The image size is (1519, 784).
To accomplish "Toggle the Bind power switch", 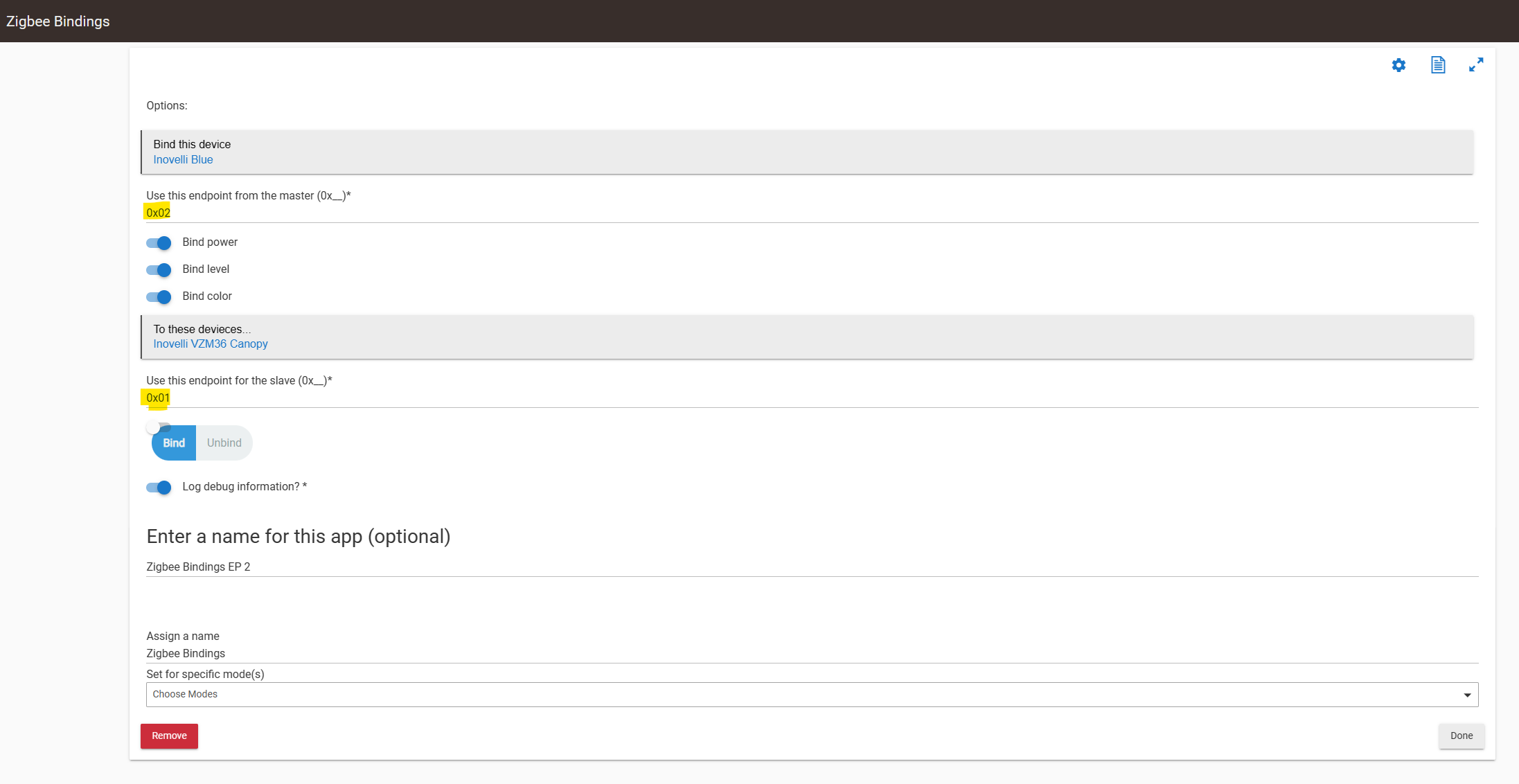I will 159,243.
